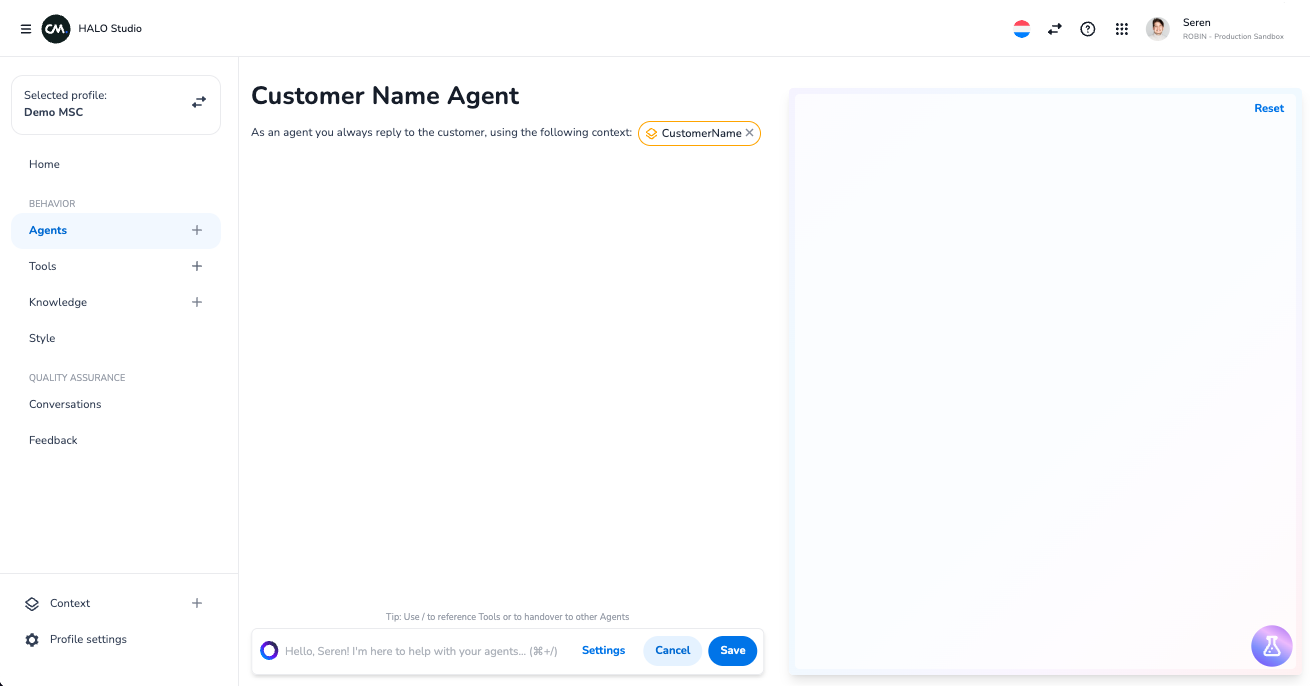The height and width of the screenshot is (686, 1310).
Task: Change language via the flag icon
Action: (x=1021, y=29)
